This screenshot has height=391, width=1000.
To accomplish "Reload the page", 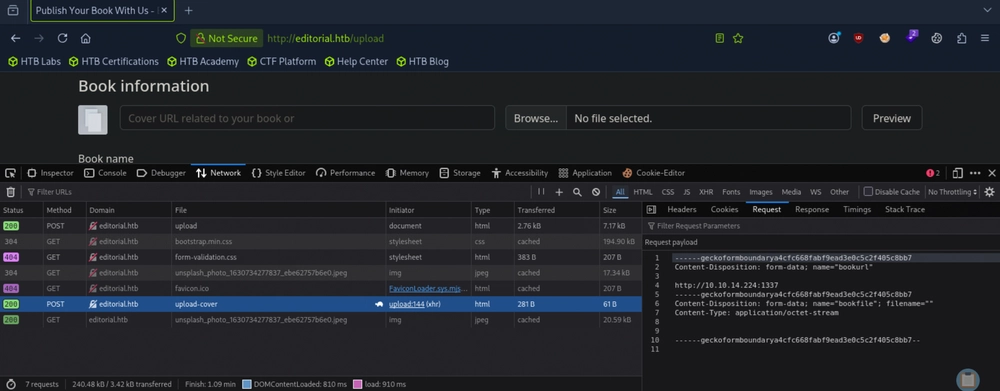I will pos(62,38).
